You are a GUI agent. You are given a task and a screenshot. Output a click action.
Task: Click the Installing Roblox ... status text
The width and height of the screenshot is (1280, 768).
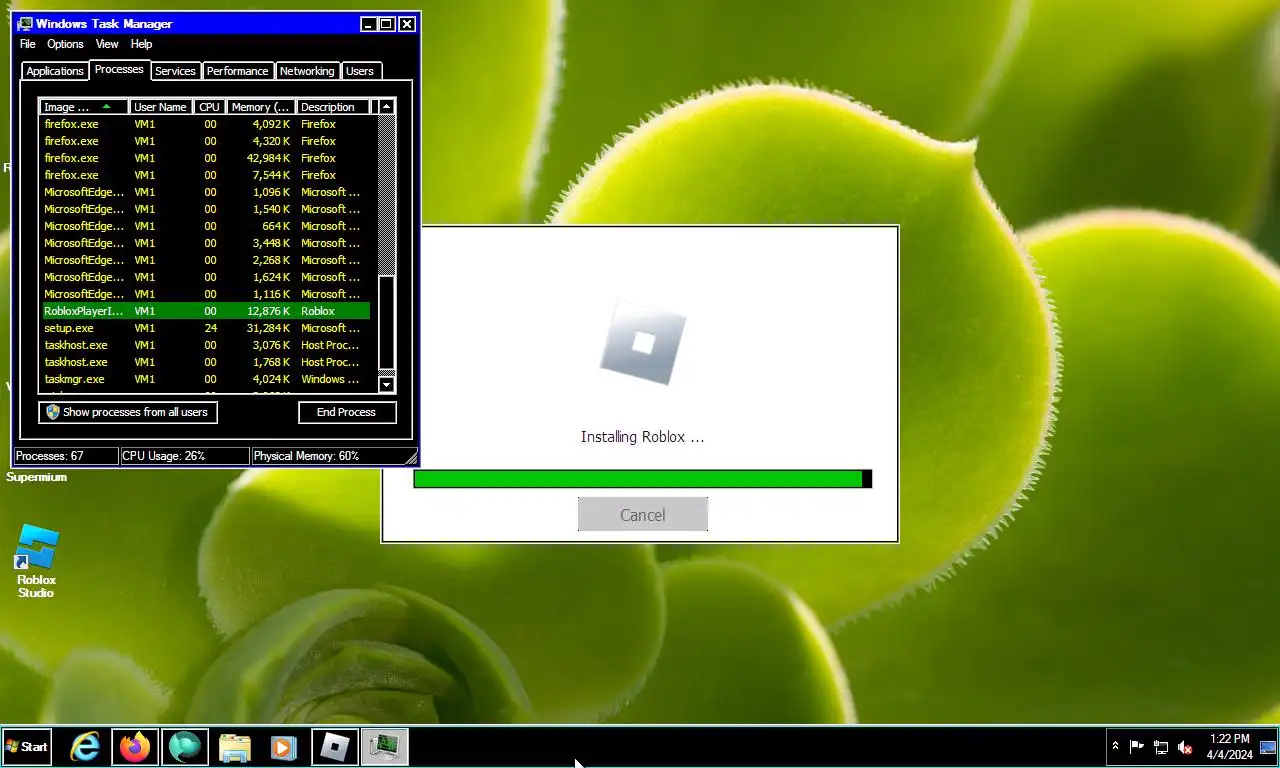[642, 437]
